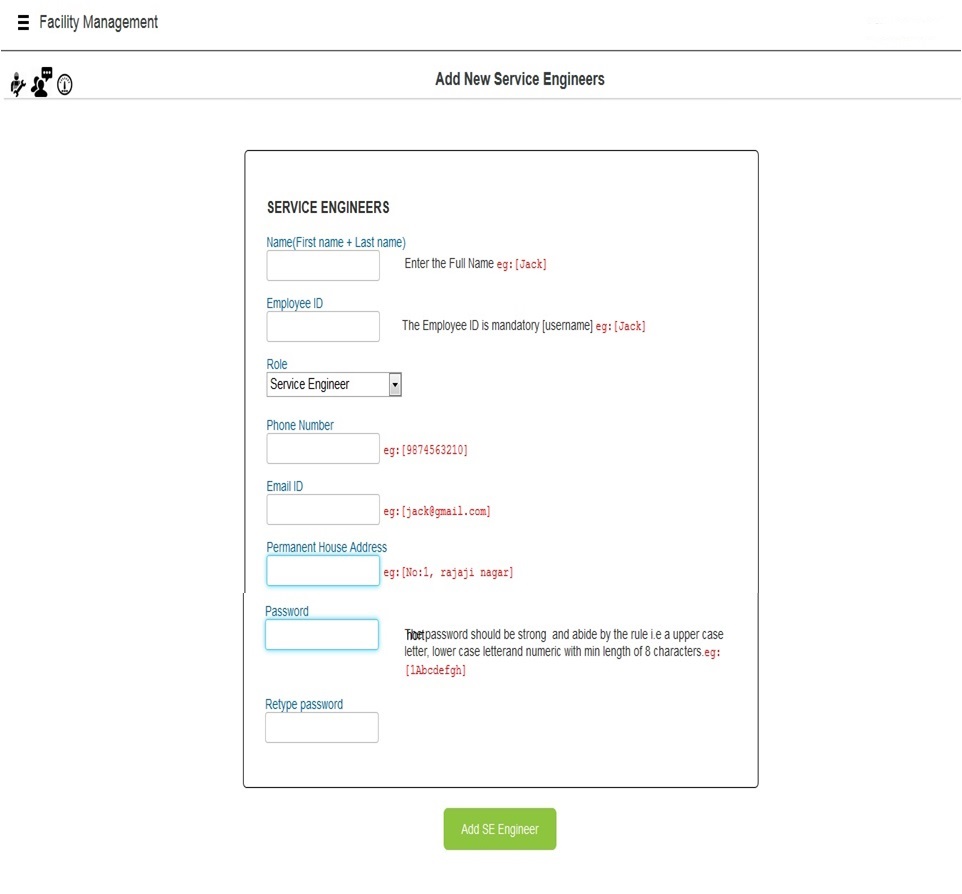This screenshot has height=894, width=962.
Task: Click into the Employee ID field
Action: click(323, 327)
